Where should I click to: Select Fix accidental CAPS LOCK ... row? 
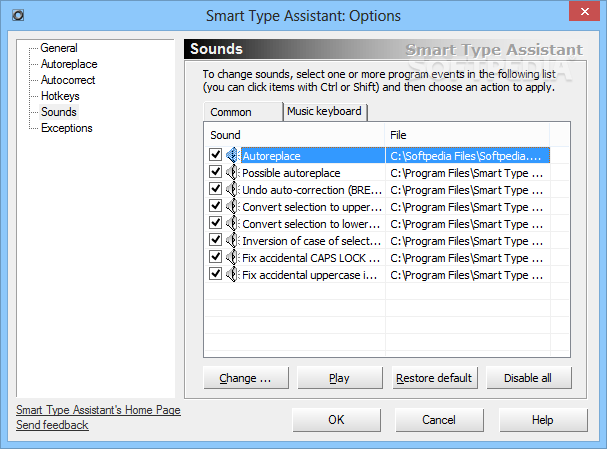(x=311, y=258)
